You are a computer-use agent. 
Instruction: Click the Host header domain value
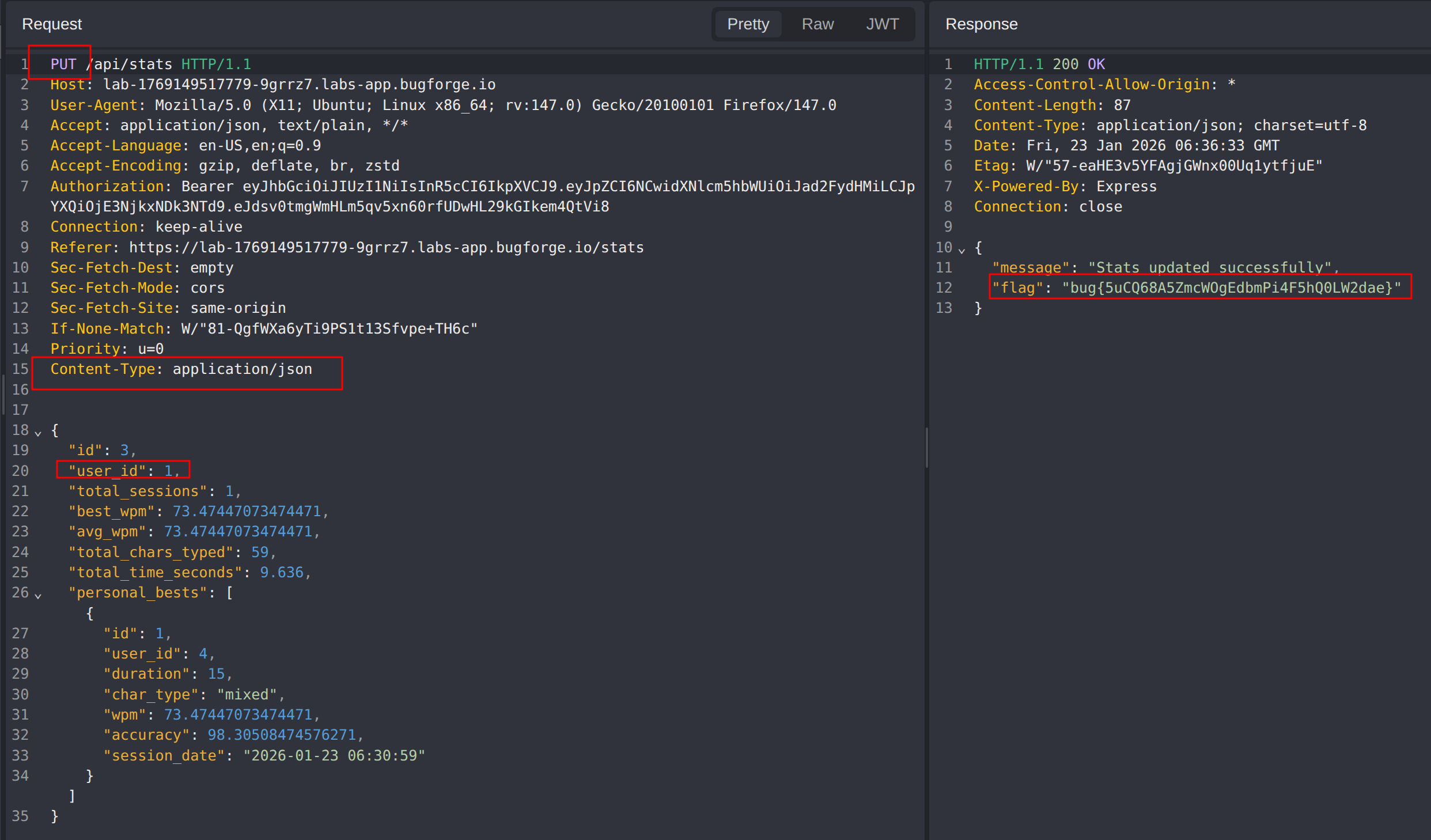point(299,85)
